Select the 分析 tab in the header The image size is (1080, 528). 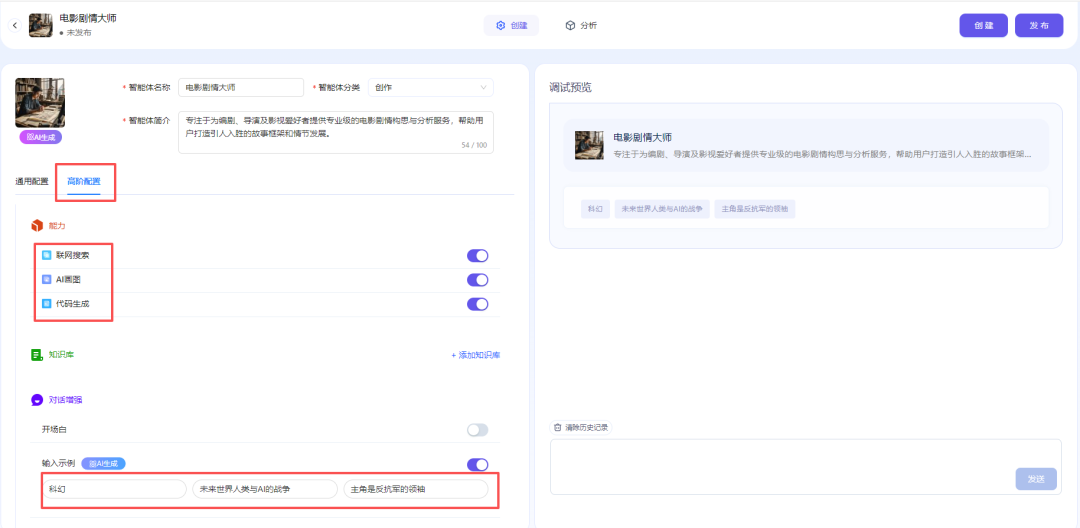click(x=581, y=25)
